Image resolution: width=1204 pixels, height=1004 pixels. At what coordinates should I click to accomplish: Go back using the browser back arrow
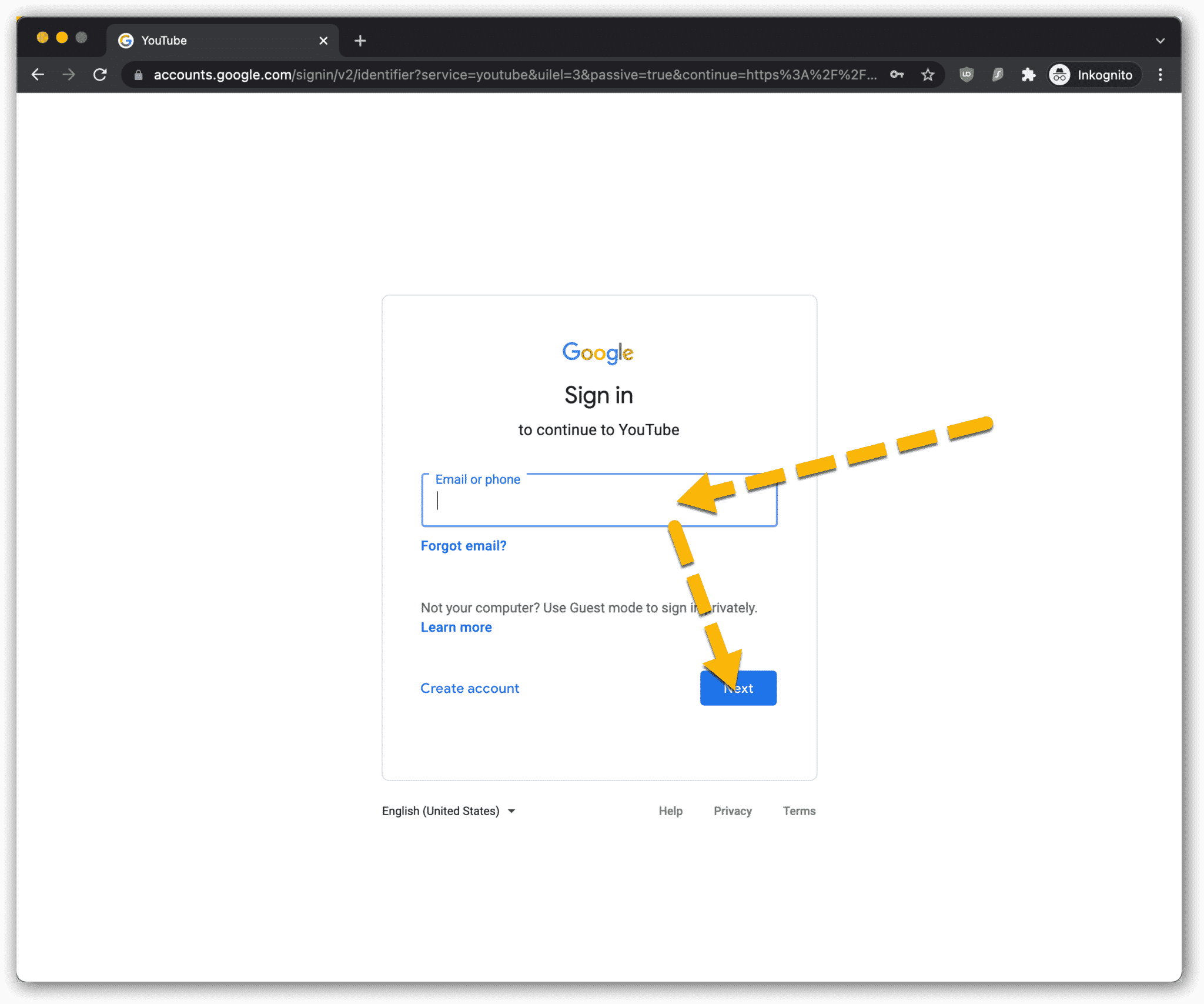point(38,75)
